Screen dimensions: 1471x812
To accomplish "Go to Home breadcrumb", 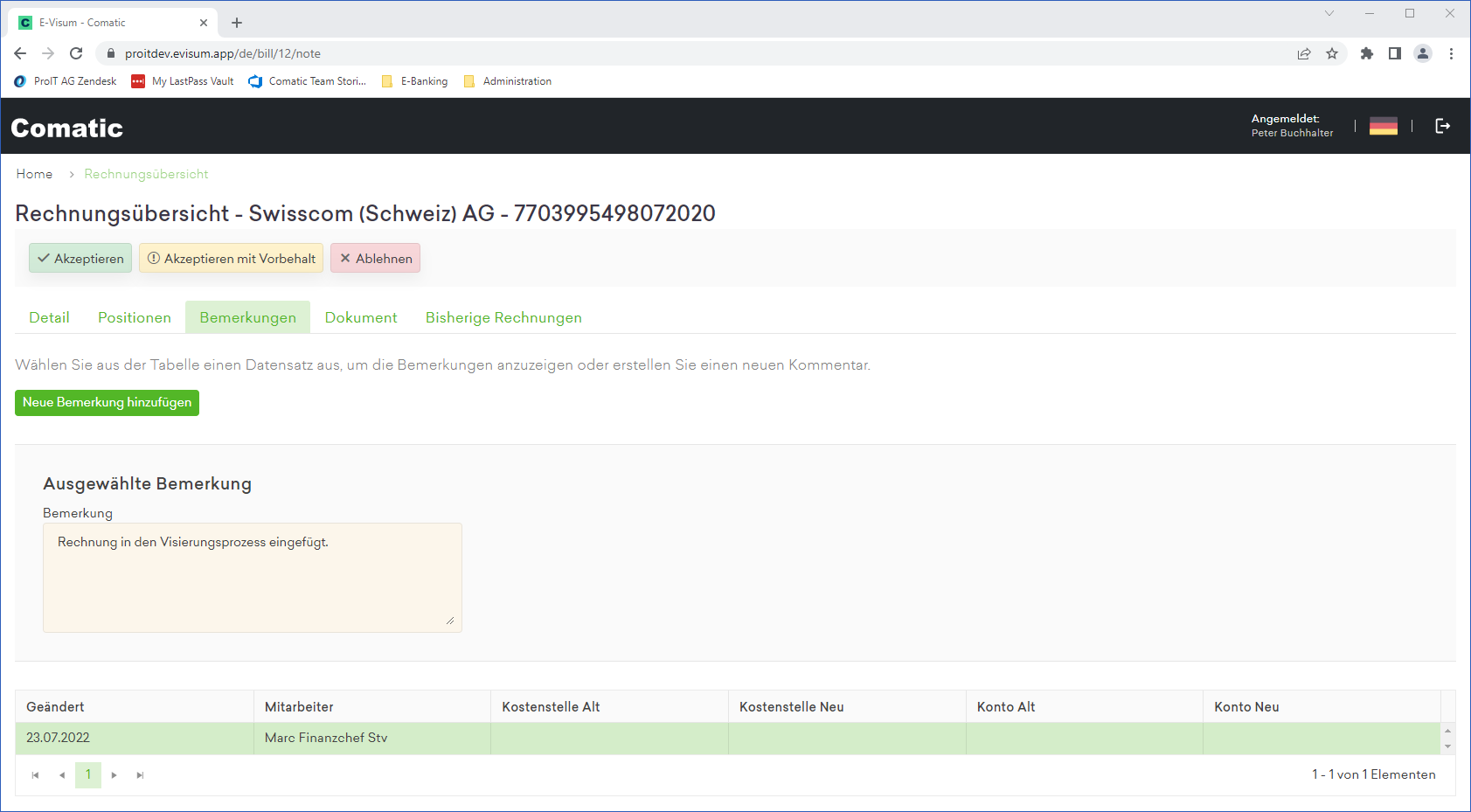I will coord(34,174).
